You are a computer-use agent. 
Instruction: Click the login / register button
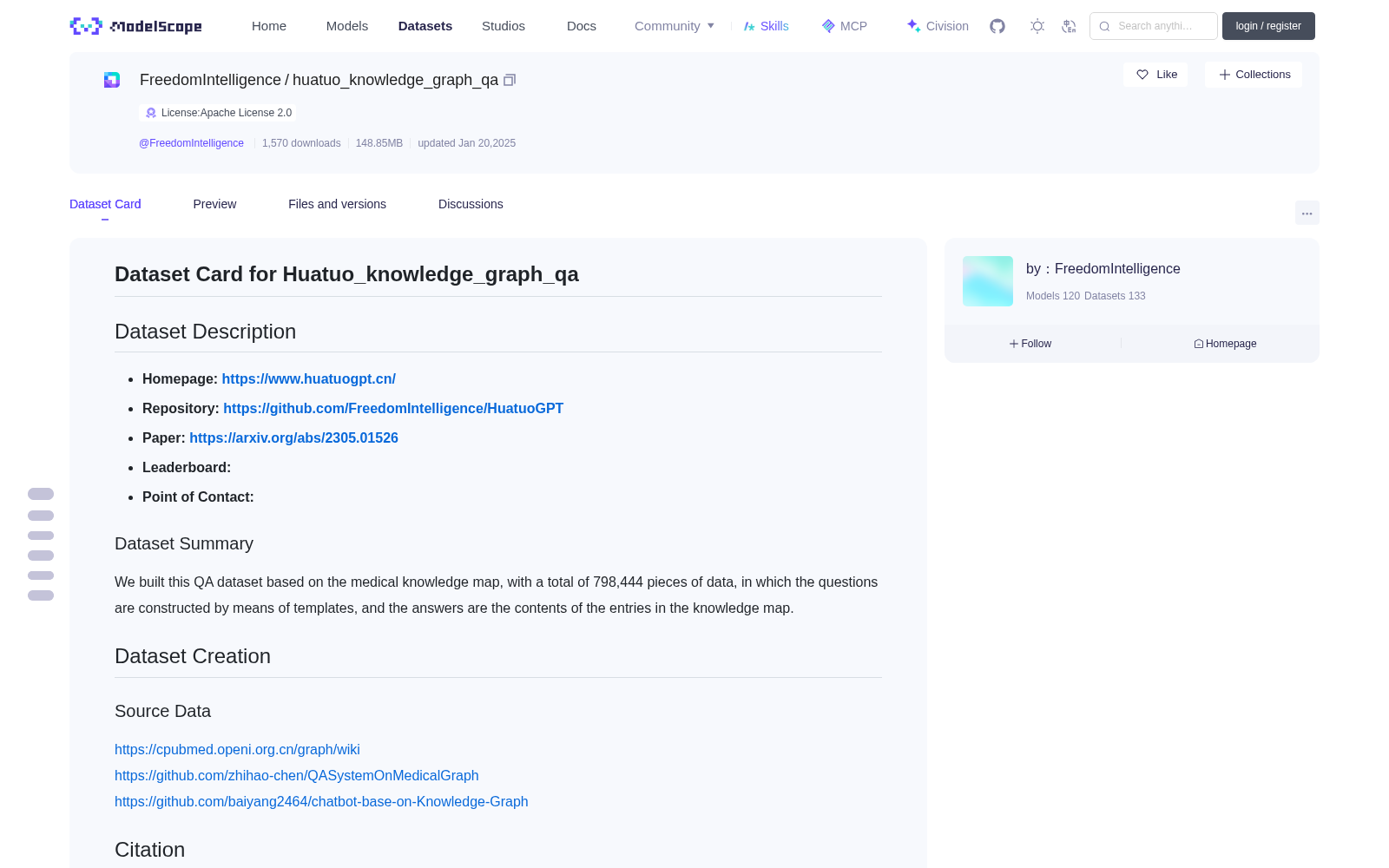(1268, 26)
